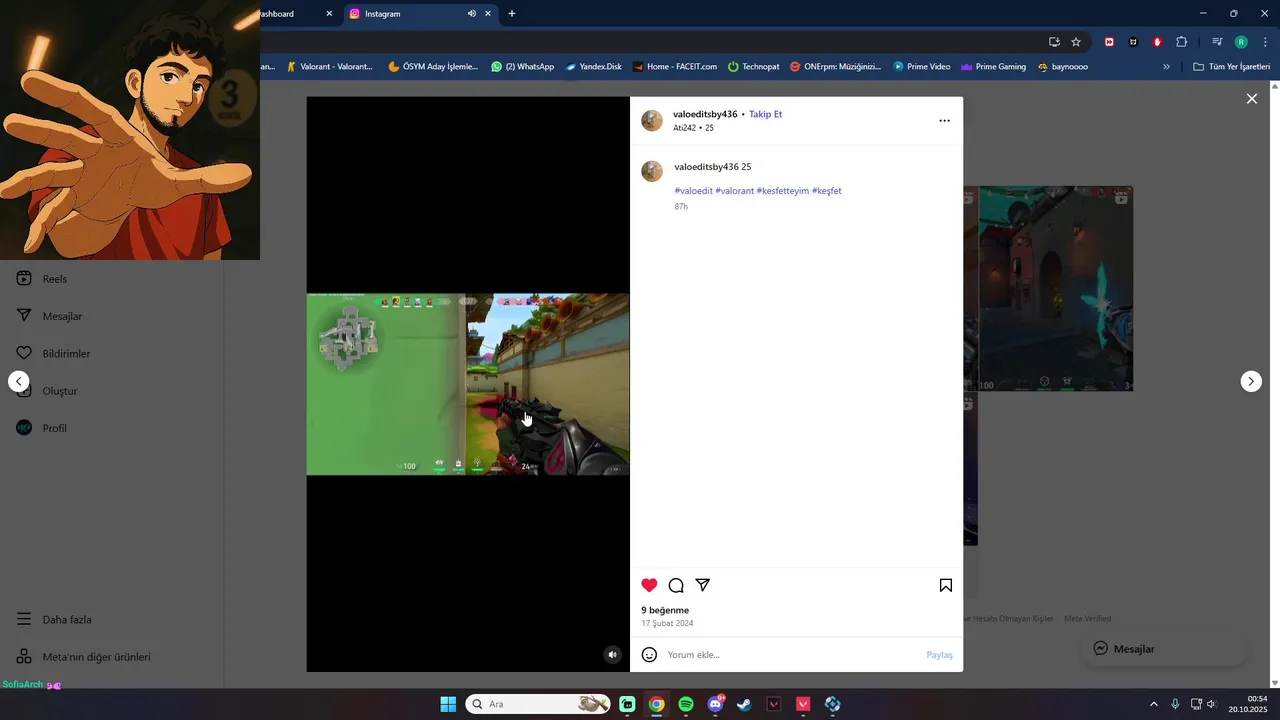Unlike the post with the red heart
Image resolution: width=1280 pixels, height=720 pixels.
pyautogui.click(x=649, y=585)
